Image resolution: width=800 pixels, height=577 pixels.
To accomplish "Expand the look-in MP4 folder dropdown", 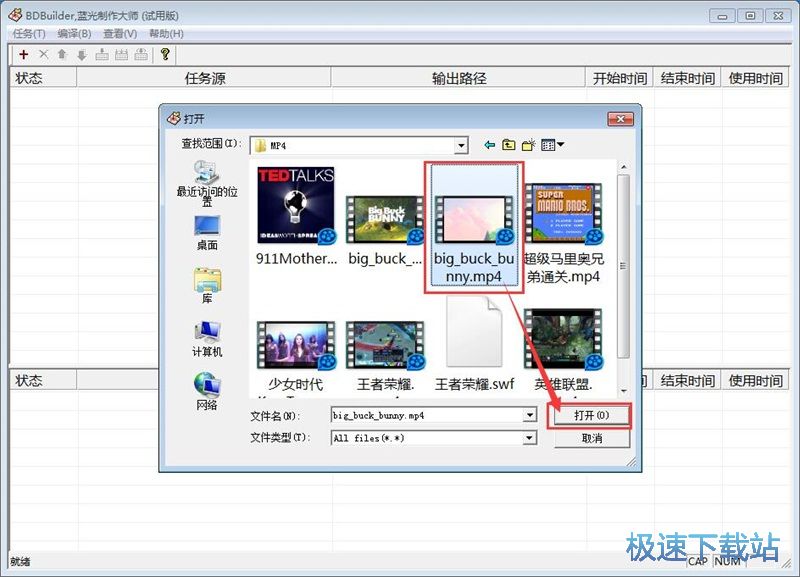I will click(460, 145).
